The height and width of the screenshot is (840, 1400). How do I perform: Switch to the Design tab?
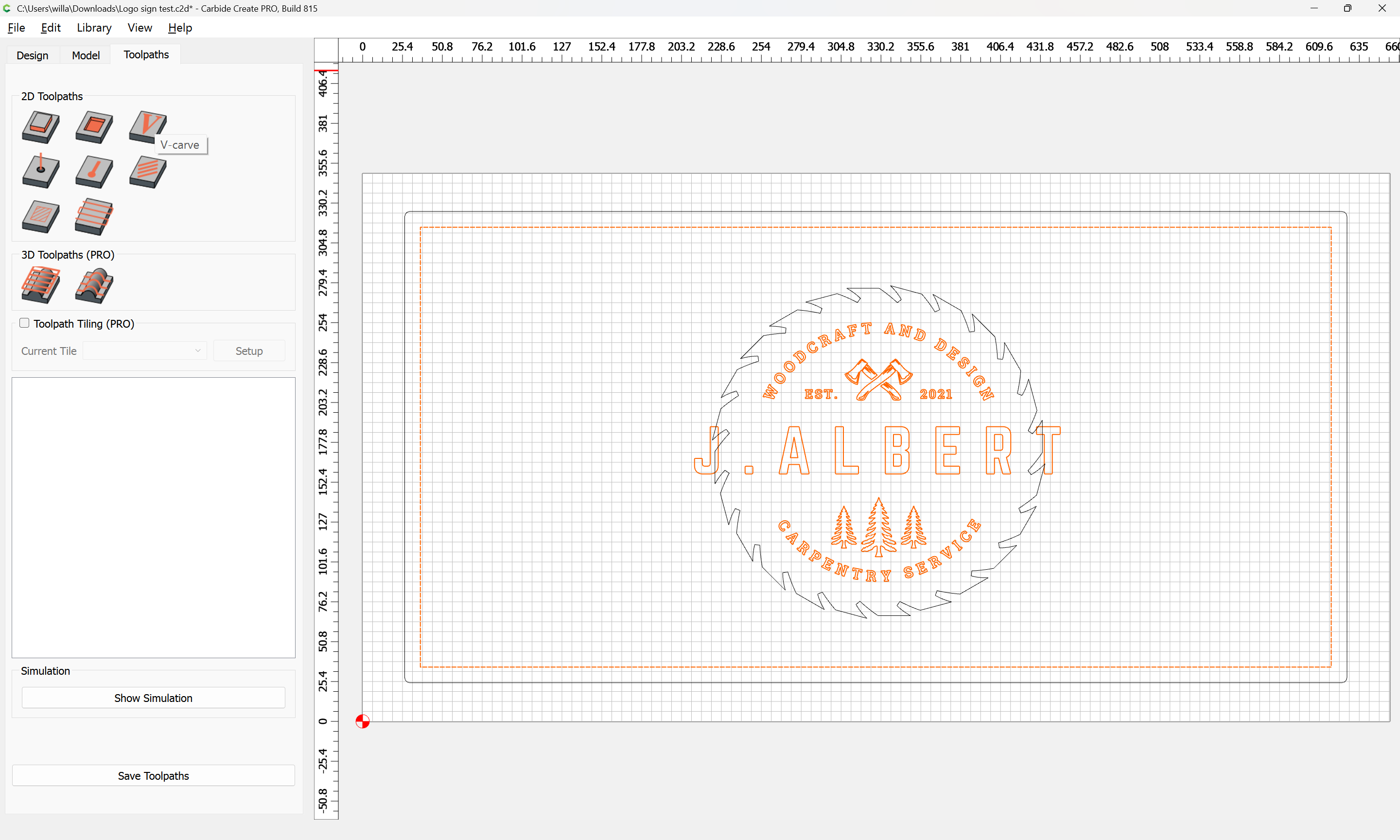point(32,55)
